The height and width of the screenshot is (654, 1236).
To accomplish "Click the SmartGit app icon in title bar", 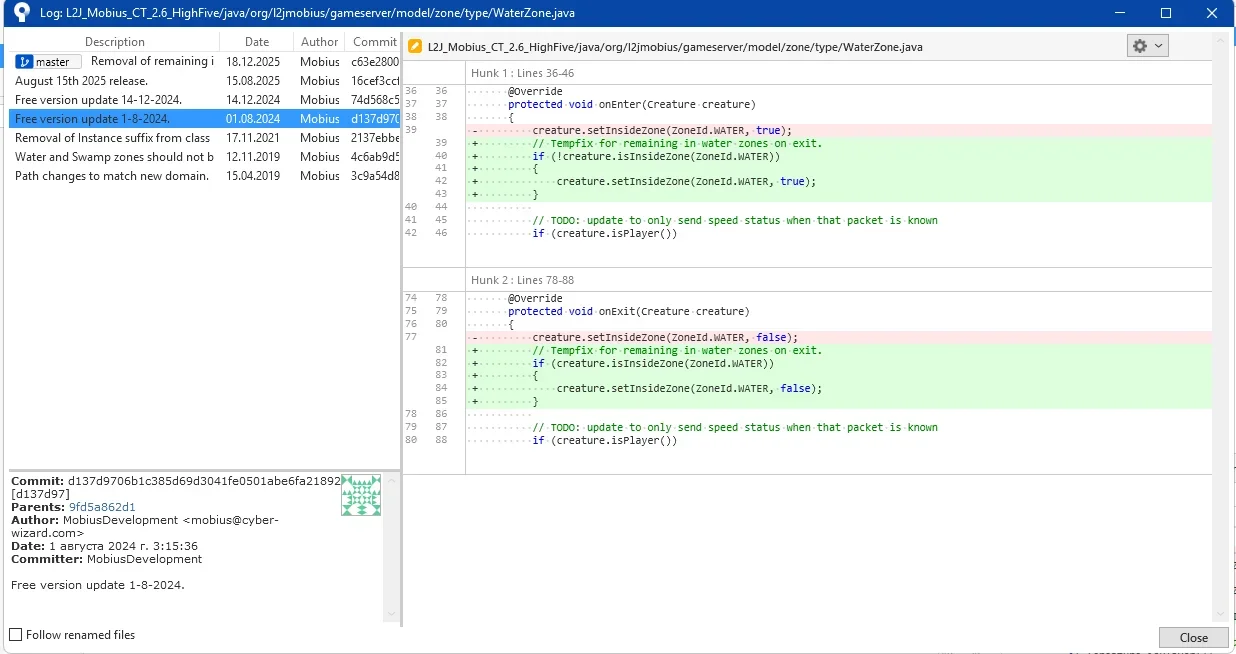I will click(21, 13).
